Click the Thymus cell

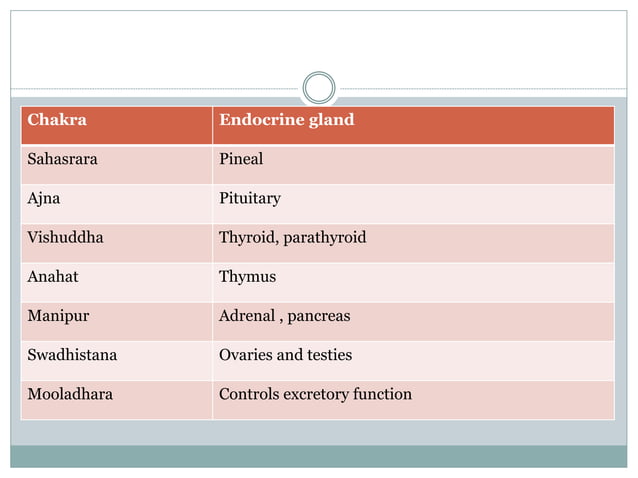point(247,276)
